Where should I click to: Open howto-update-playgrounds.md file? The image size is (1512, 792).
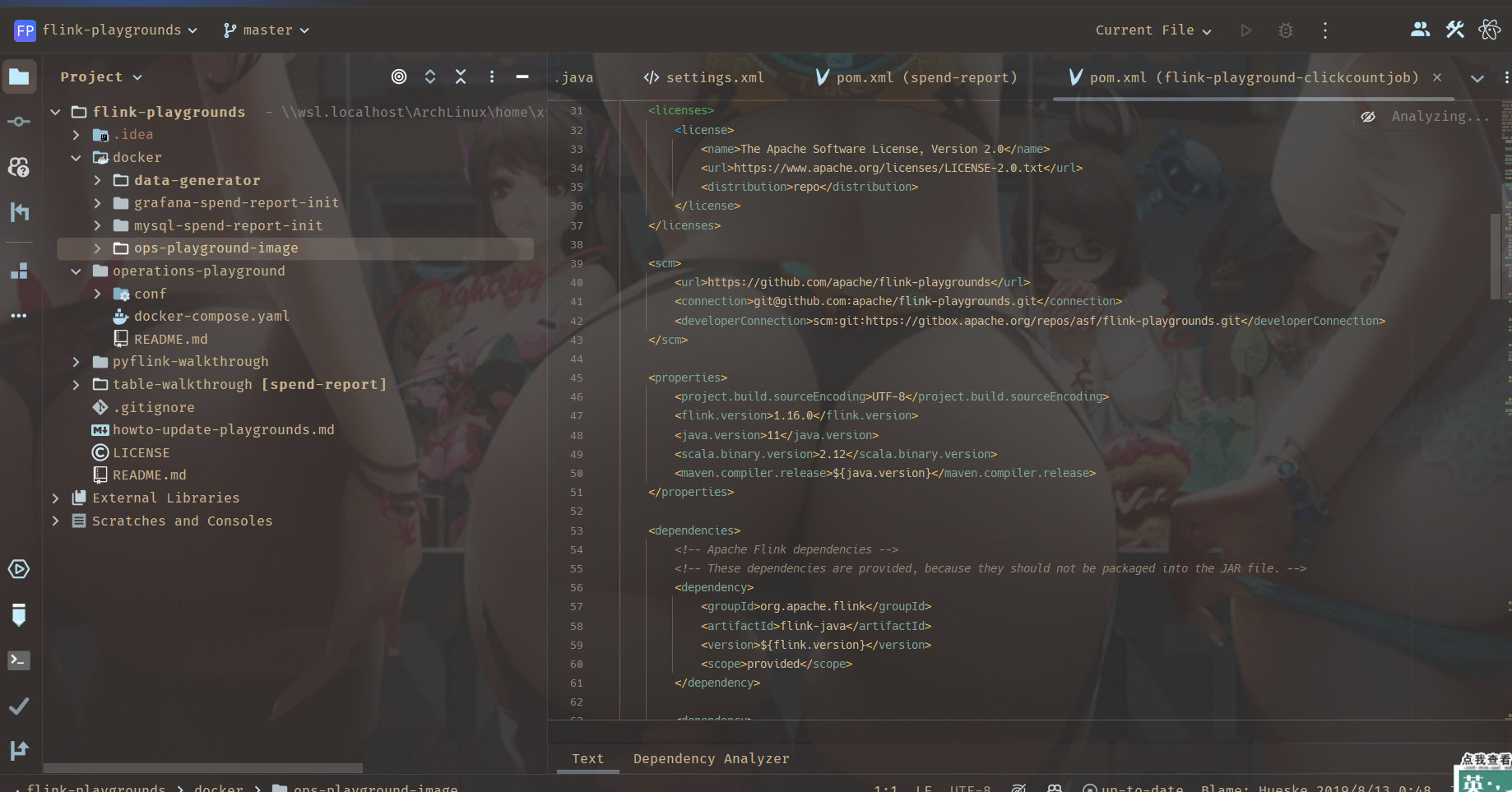[x=223, y=430]
